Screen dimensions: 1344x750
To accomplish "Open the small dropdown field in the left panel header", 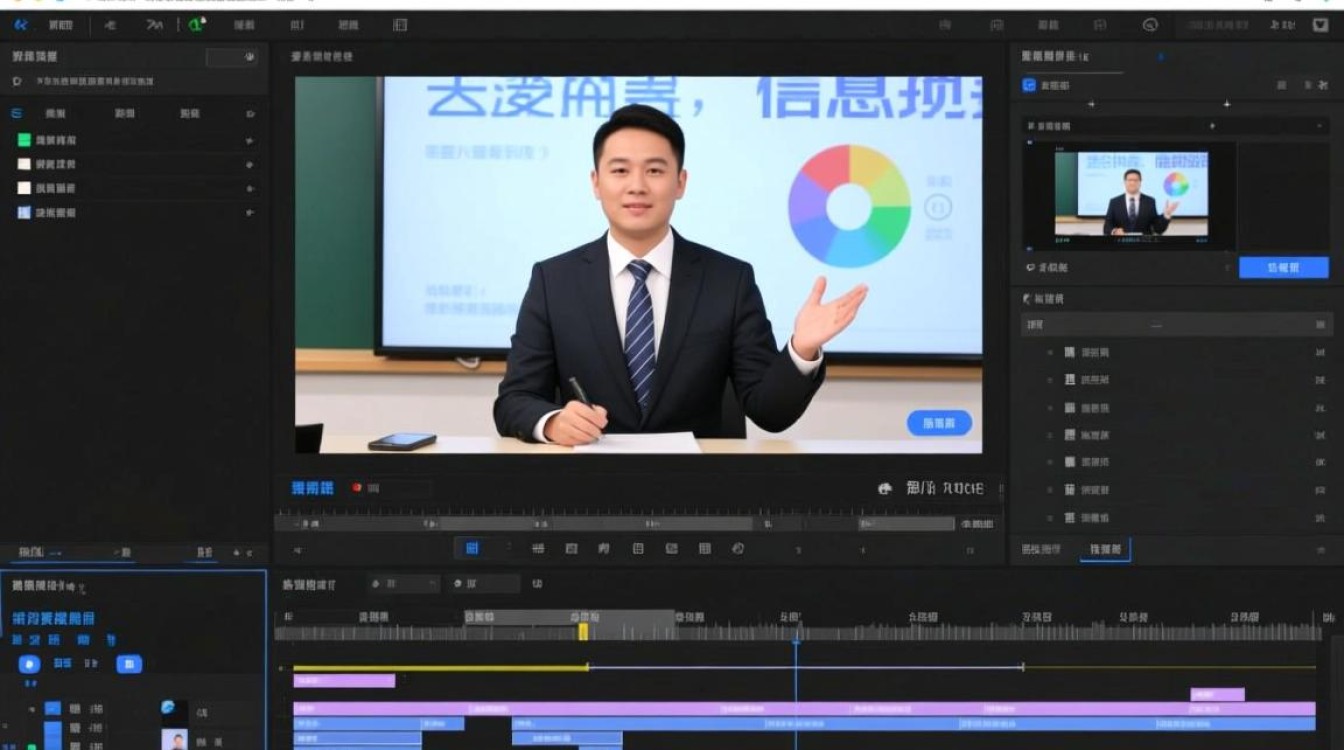I will (x=231, y=57).
